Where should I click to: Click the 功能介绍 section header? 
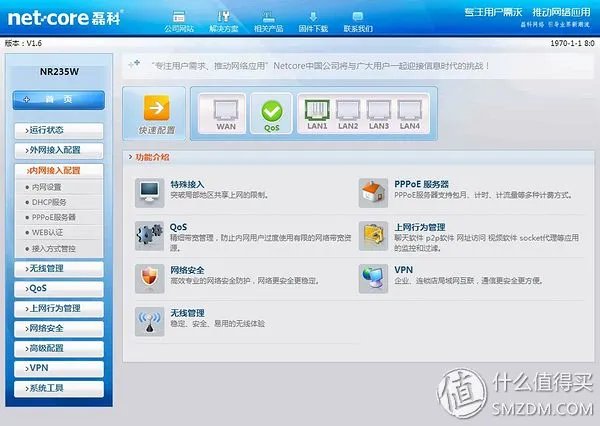click(x=152, y=157)
